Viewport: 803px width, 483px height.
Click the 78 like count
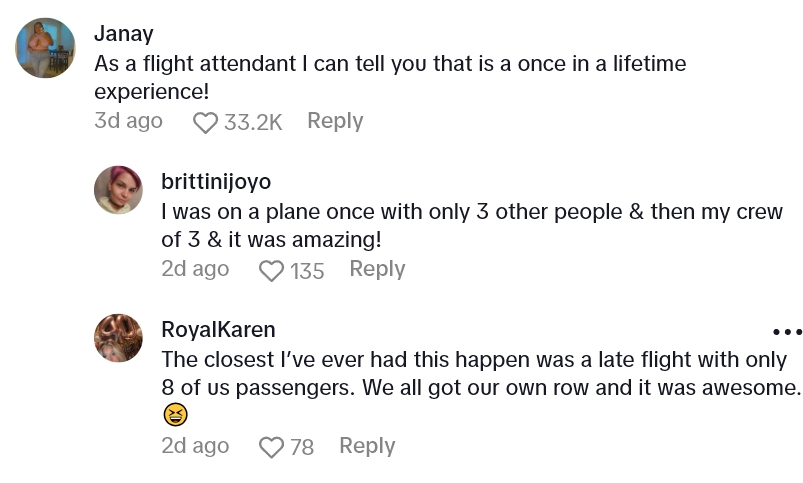(x=302, y=448)
